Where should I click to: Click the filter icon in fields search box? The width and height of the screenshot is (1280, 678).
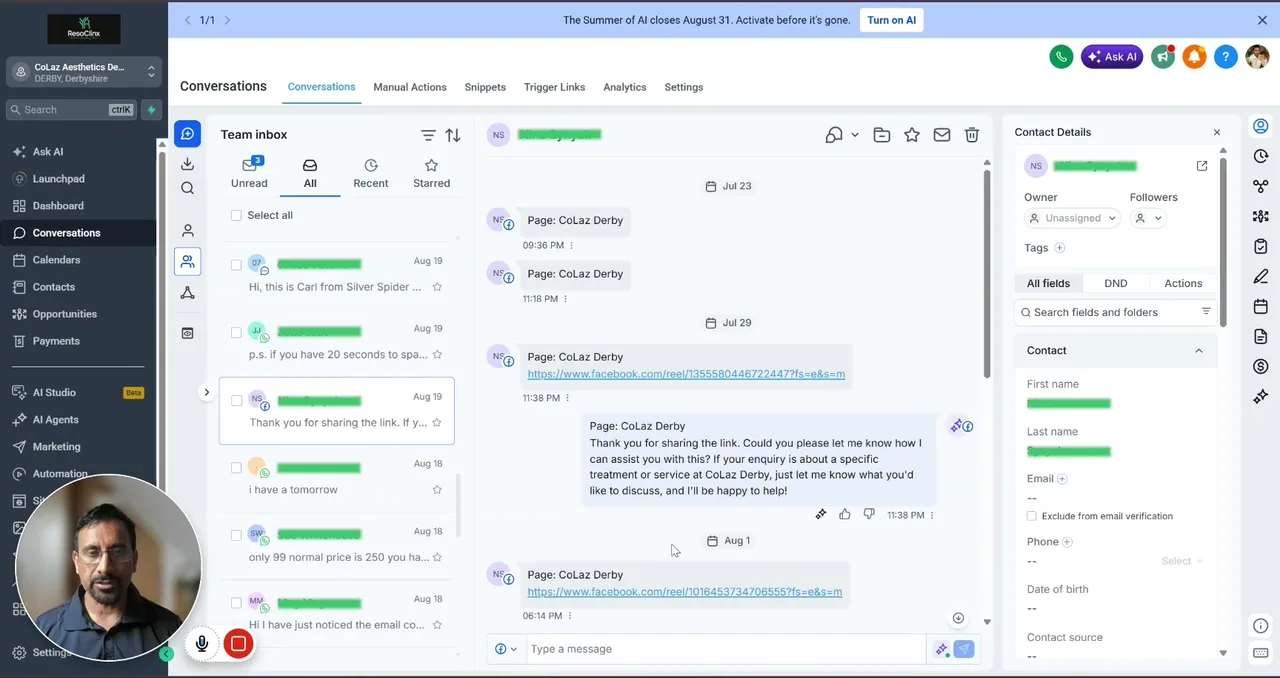click(x=1206, y=312)
